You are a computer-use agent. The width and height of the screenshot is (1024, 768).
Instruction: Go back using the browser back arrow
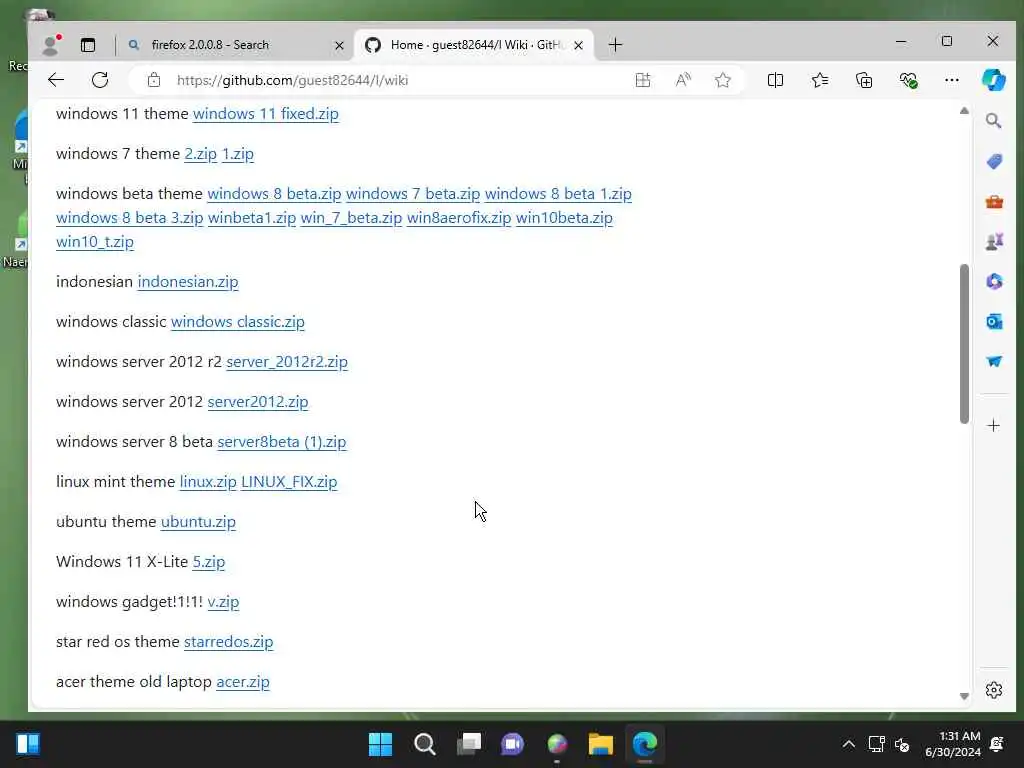pos(56,80)
